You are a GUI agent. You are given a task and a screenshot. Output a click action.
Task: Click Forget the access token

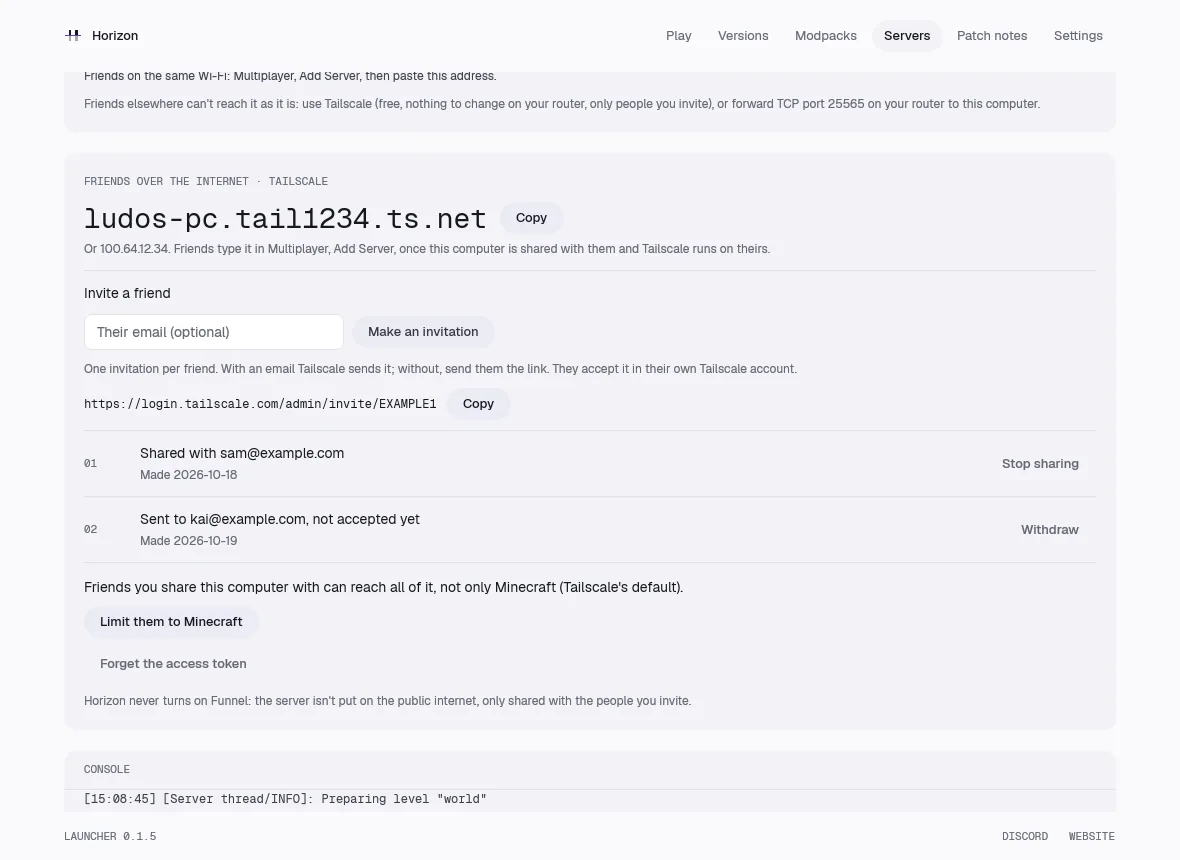173,664
